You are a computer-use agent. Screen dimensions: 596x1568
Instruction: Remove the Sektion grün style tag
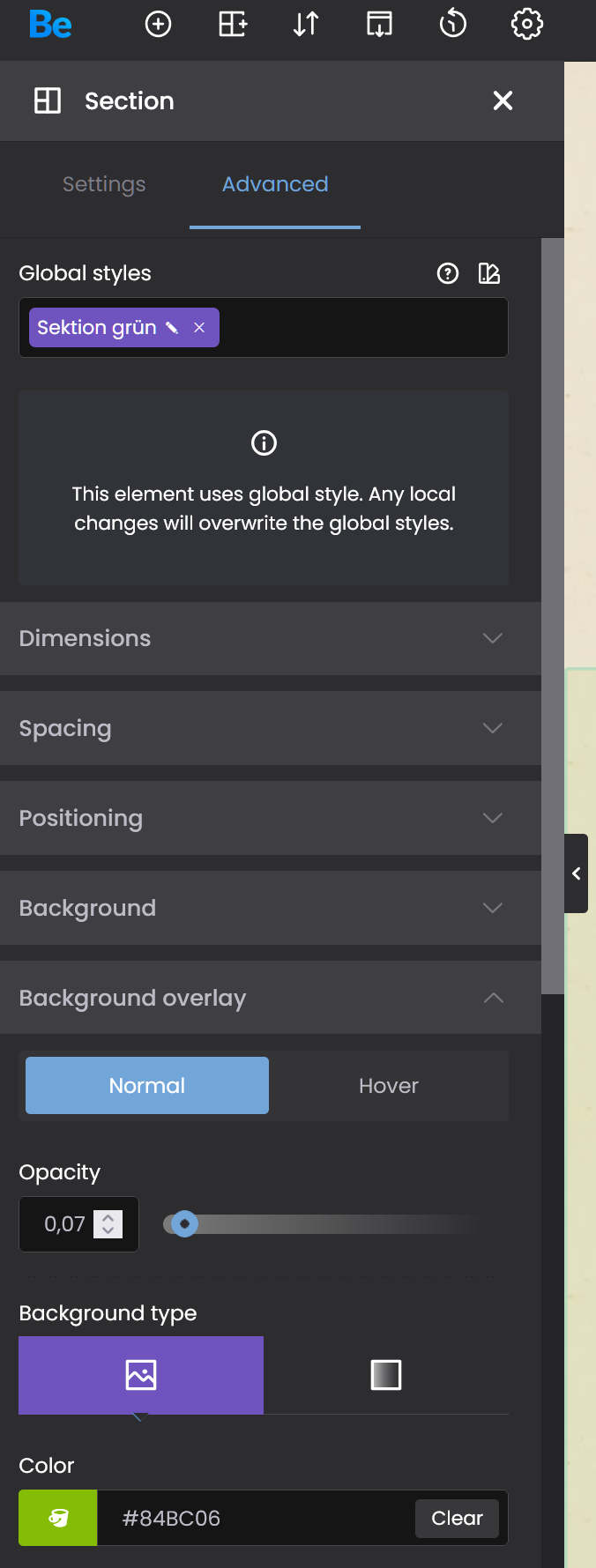(199, 328)
